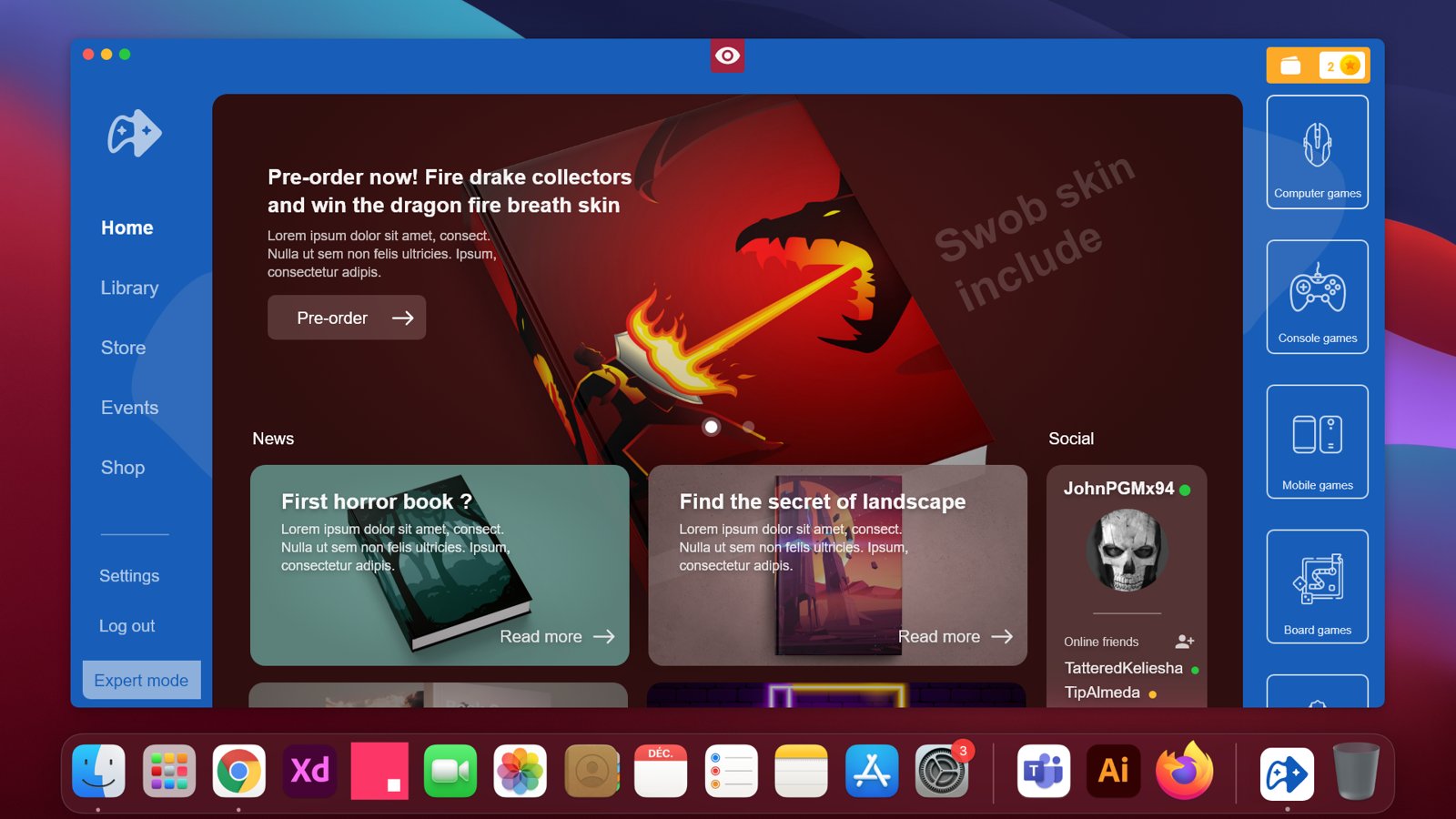Go to Home in sidebar

(127, 227)
